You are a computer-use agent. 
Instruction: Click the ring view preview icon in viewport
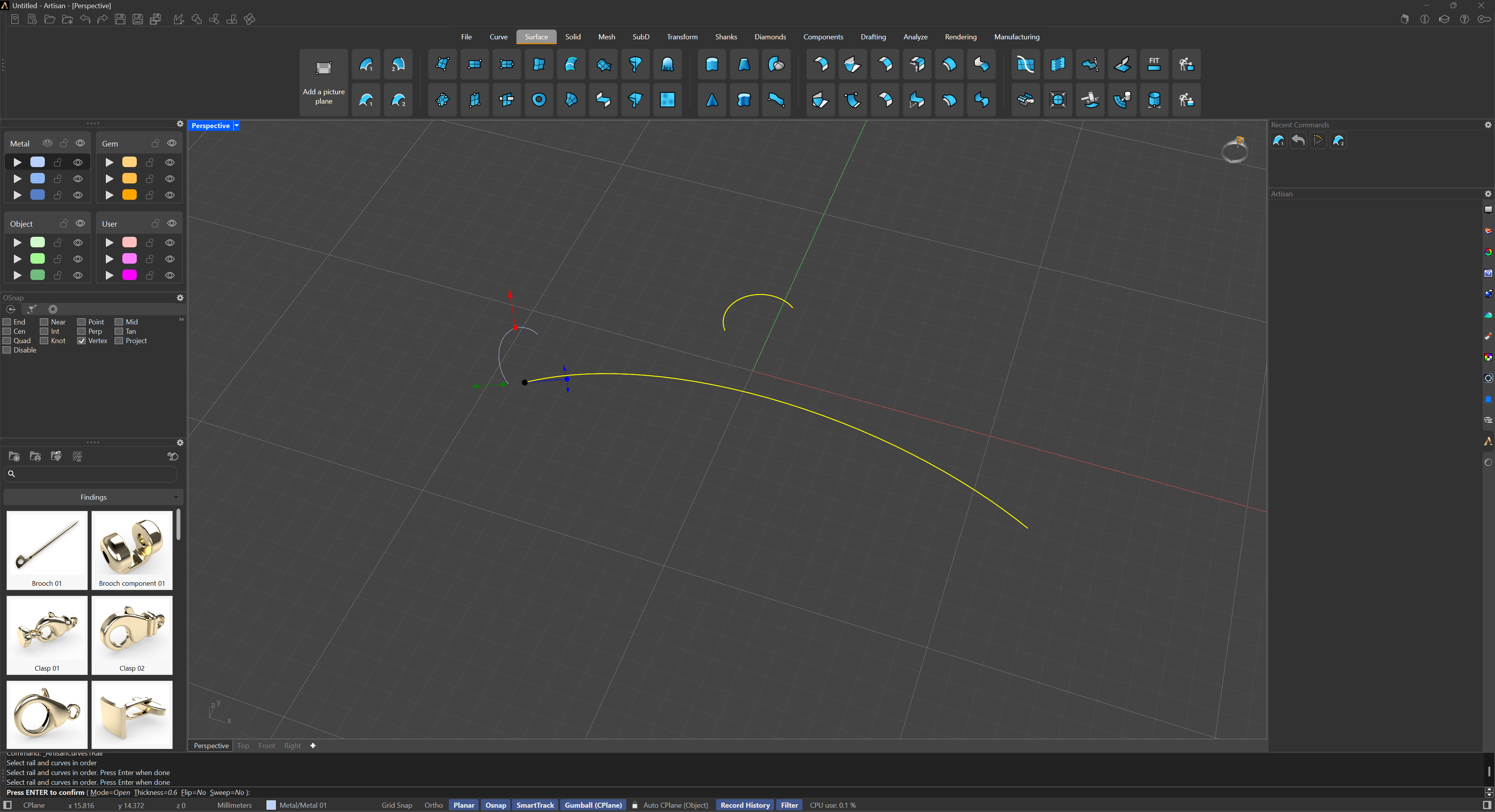[1235, 150]
